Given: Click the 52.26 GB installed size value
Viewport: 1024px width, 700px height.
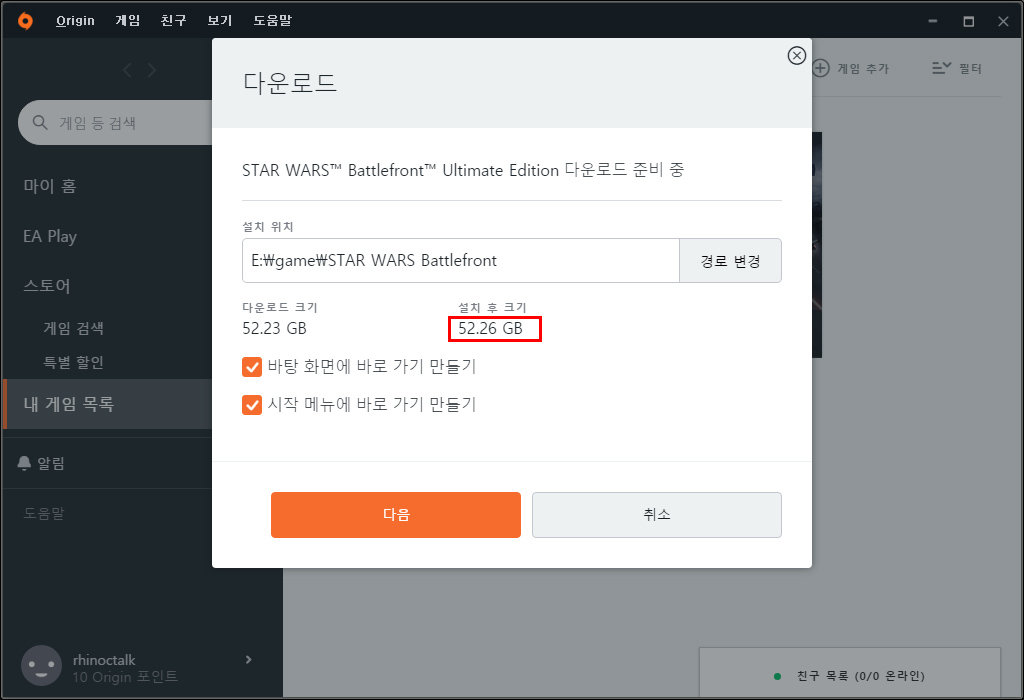Looking at the screenshot, I should [490, 328].
